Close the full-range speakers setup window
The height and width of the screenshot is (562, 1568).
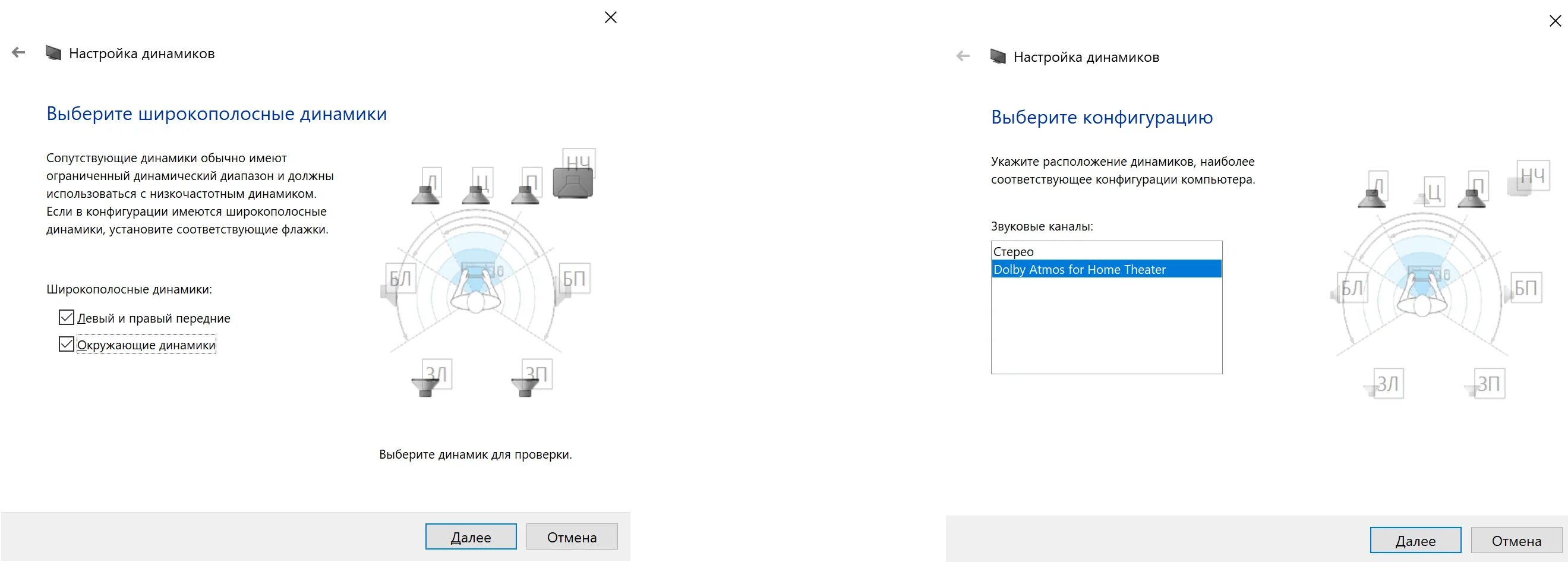[x=611, y=18]
